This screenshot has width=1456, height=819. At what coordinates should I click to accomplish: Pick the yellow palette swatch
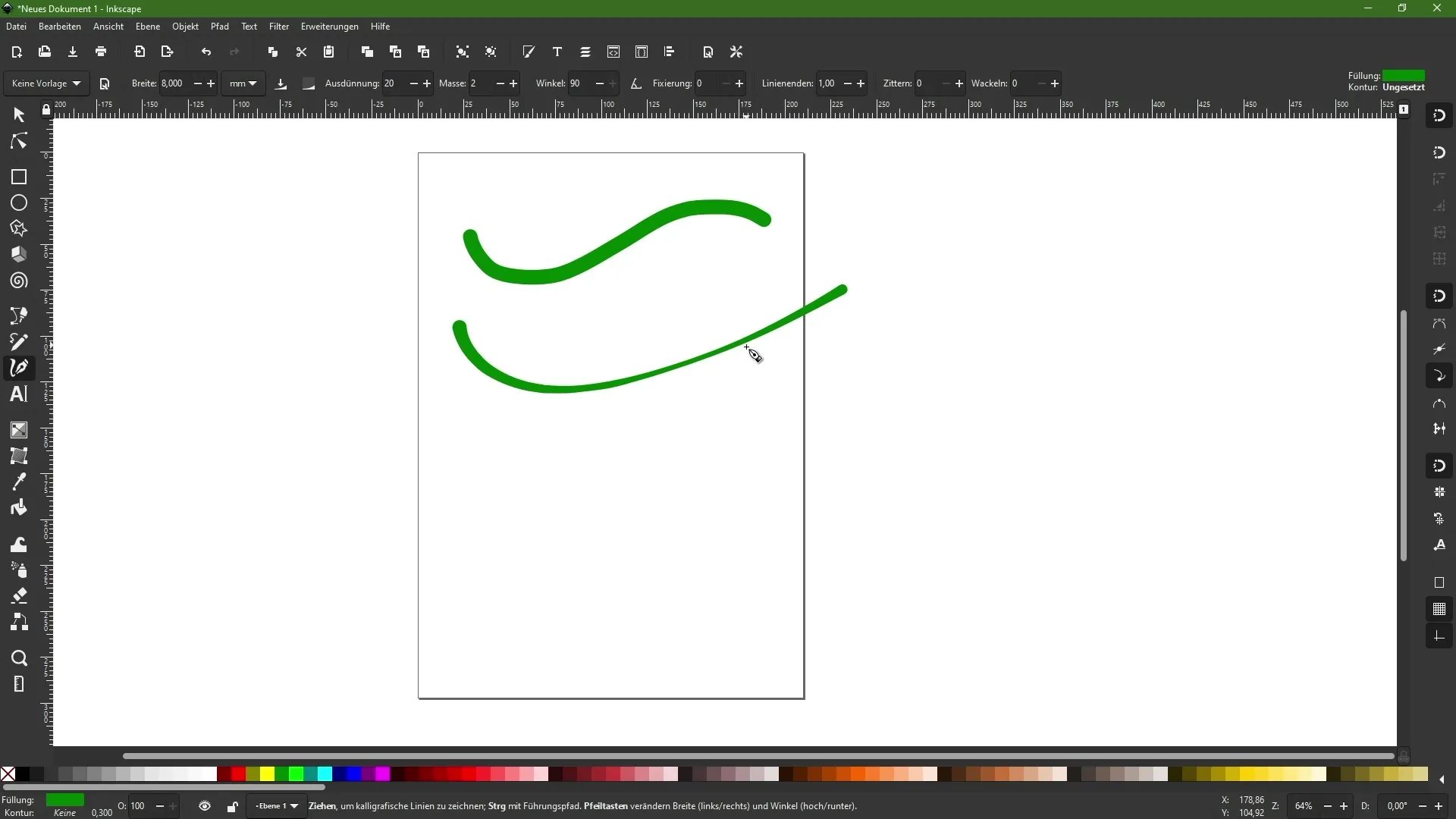pos(268,774)
